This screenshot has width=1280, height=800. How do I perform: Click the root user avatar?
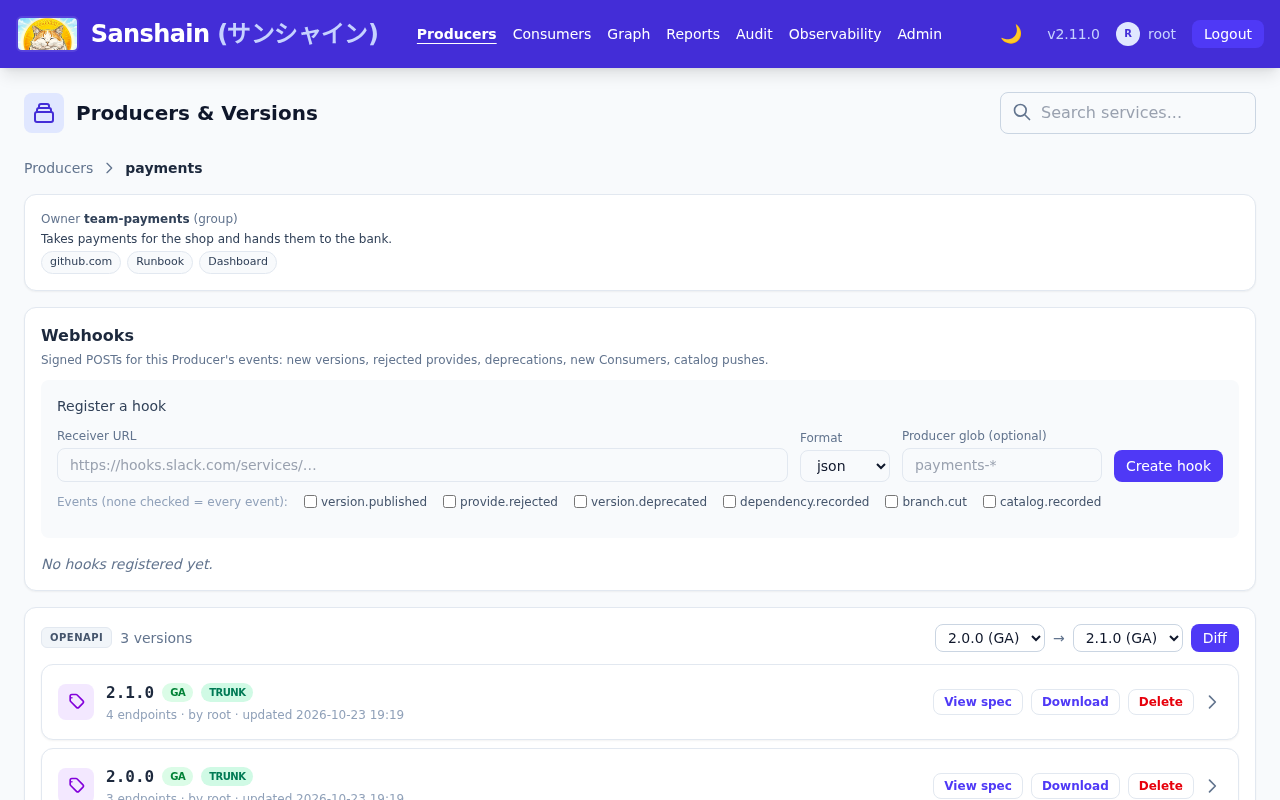pos(1128,34)
